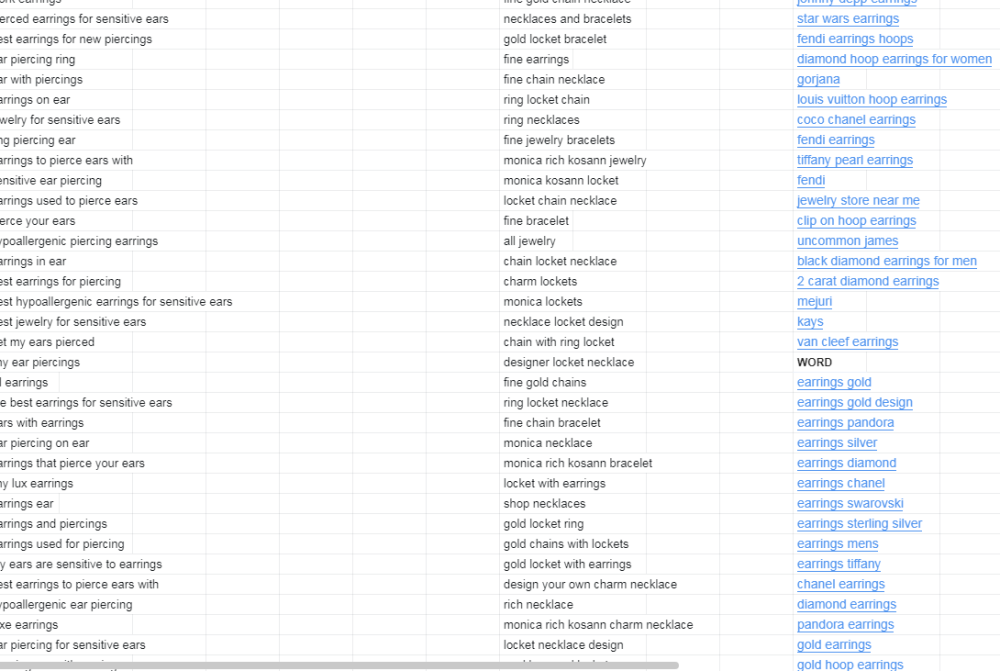Select the "monica rich kosann jewelry" cell
This screenshot has width=1000, height=671.
pyautogui.click(x=575, y=160)
